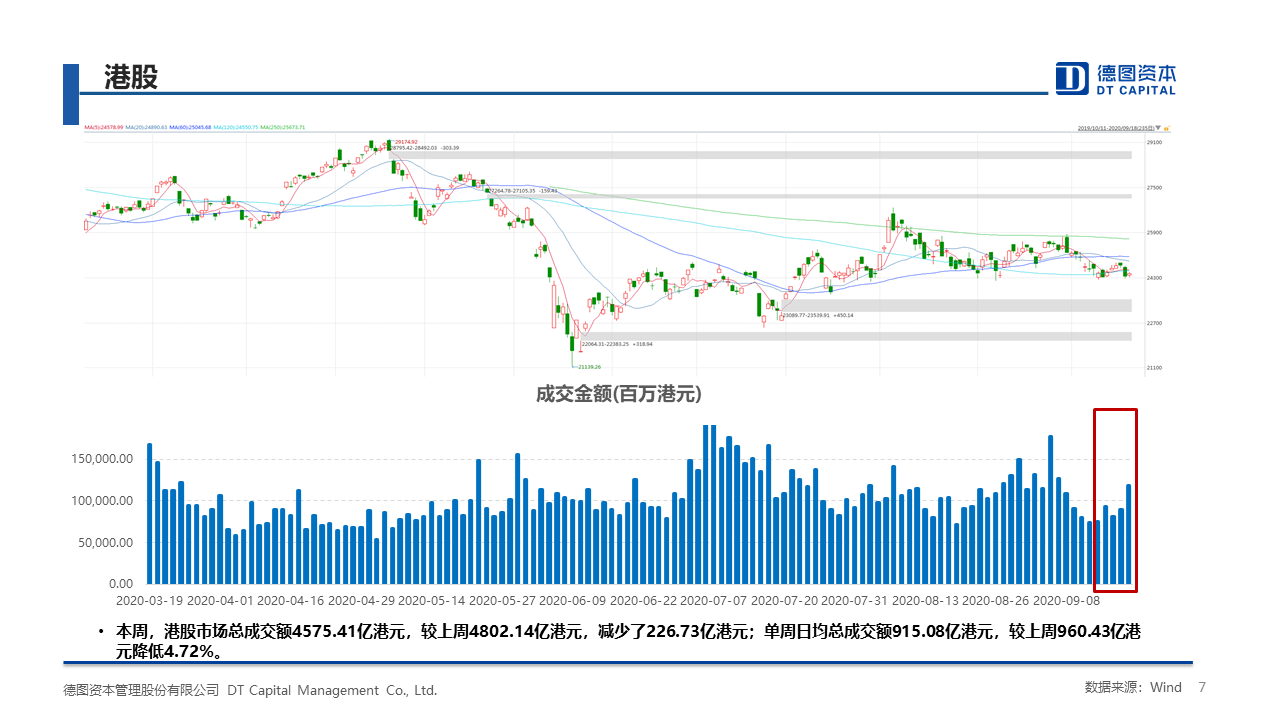Click the 数据来源：Wind source note
This screenshot has height=720, width=1280.
coord(1133,687)
